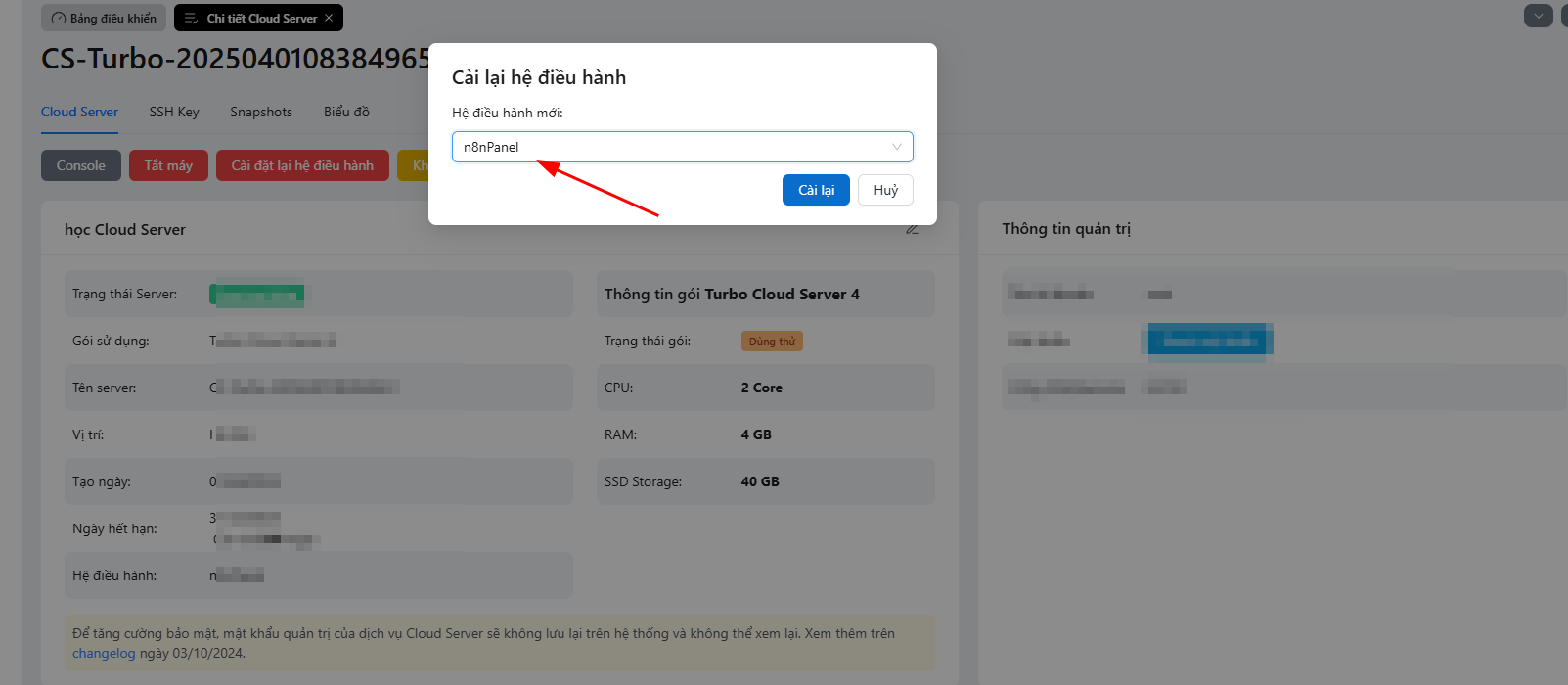This screenshot has width=1568, height=685.
Task: Click the Trạng thái Server label
Action: pos(125,294)
